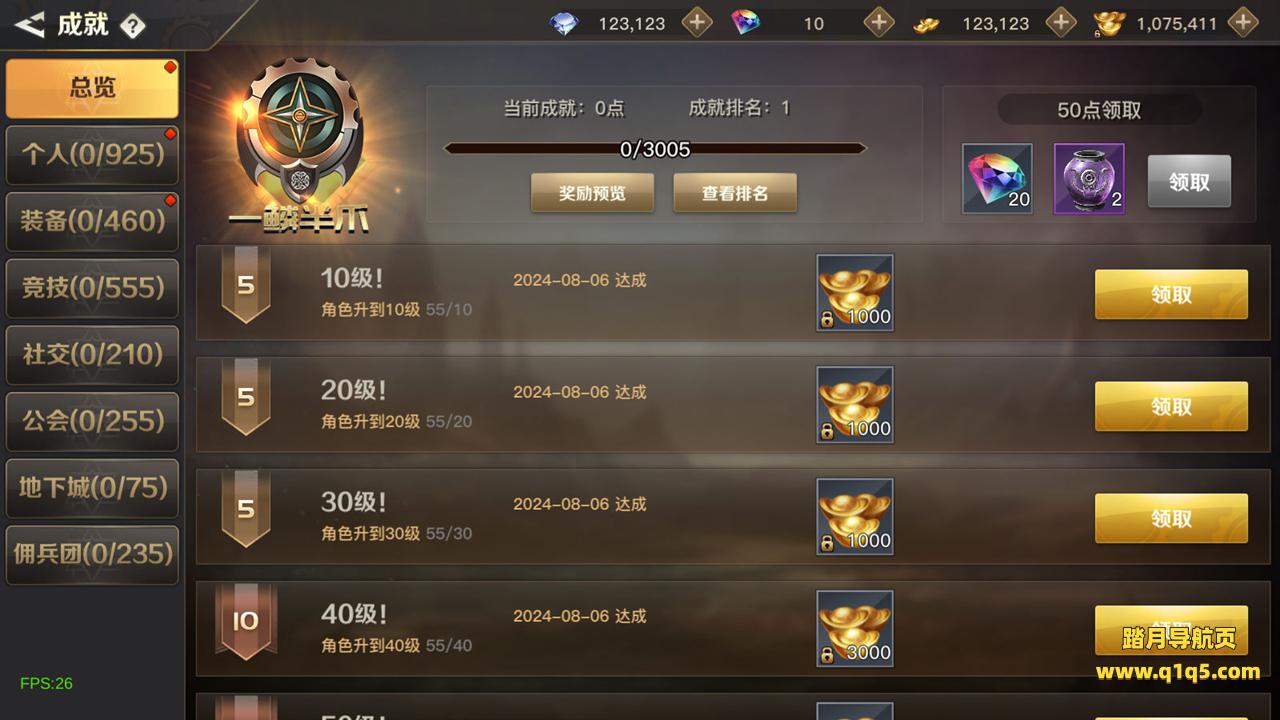
Task: Tap the gold ingot reward for 10级
Action: [x=855, y=293]
